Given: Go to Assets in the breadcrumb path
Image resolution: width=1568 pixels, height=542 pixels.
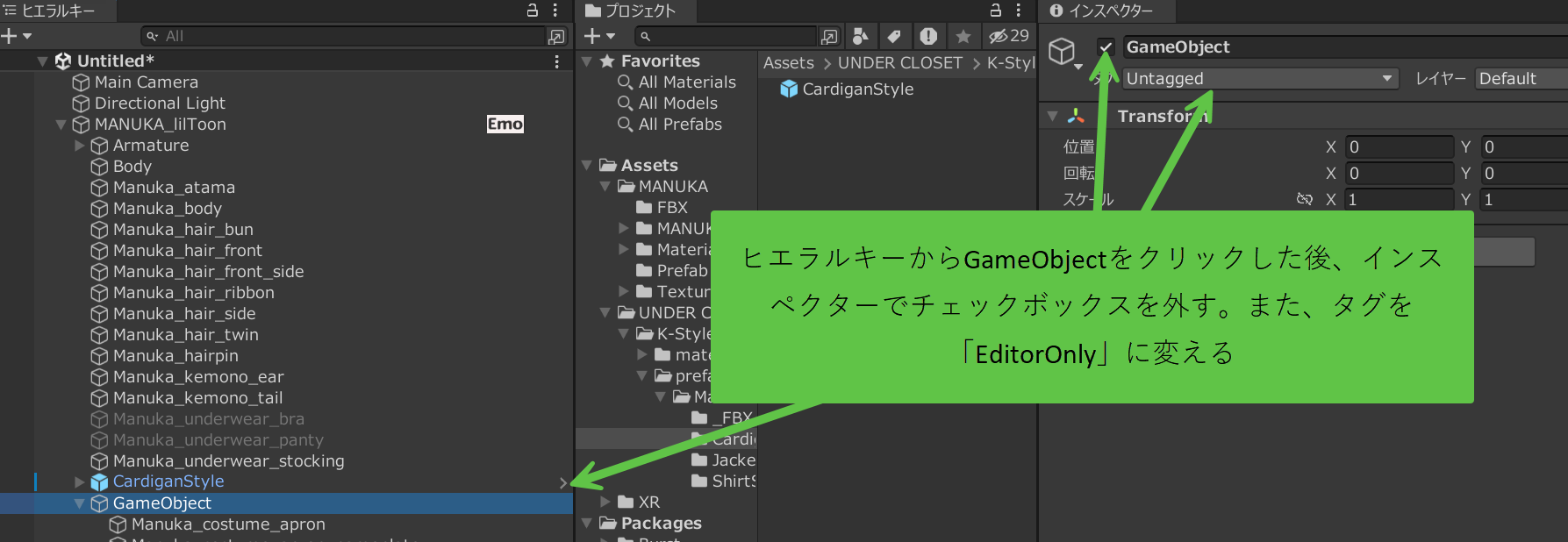Looking at the screenshot, I should 789,63.
